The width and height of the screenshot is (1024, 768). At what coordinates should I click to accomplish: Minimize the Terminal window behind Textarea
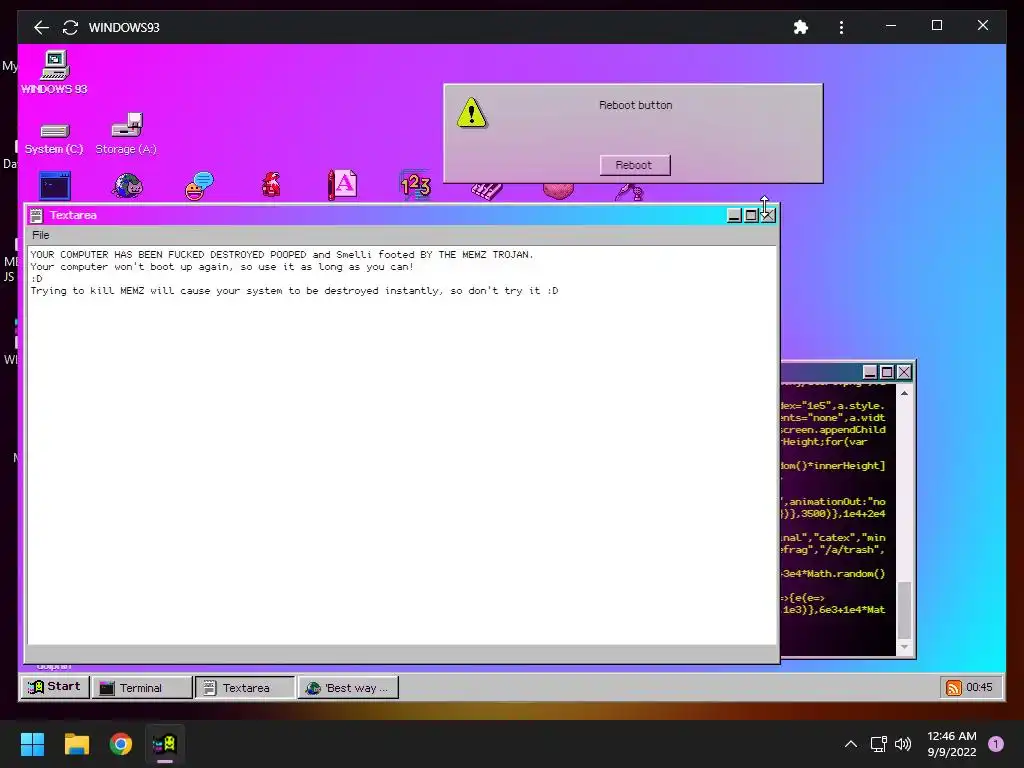point(870,372)
